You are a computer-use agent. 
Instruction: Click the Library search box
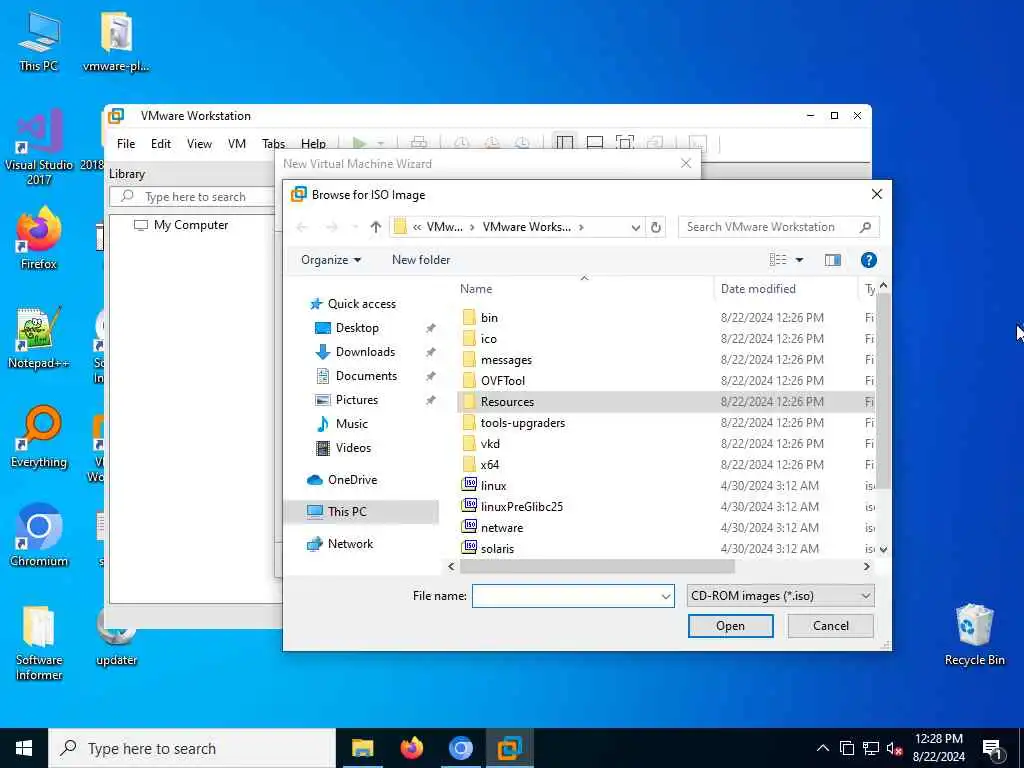click(193, 197)
